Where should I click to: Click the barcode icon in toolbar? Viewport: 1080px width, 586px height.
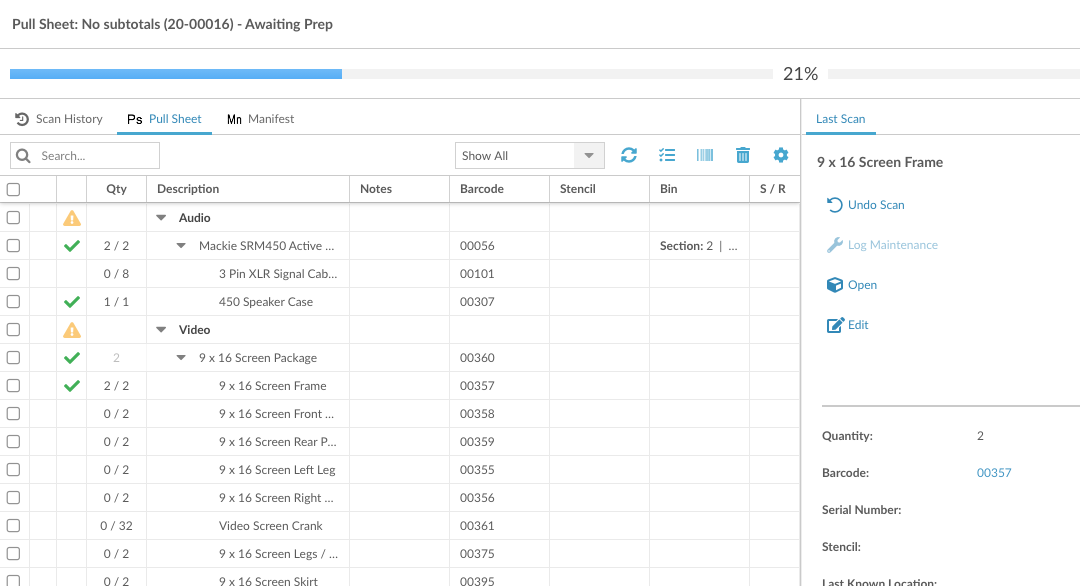click(705, 156)
